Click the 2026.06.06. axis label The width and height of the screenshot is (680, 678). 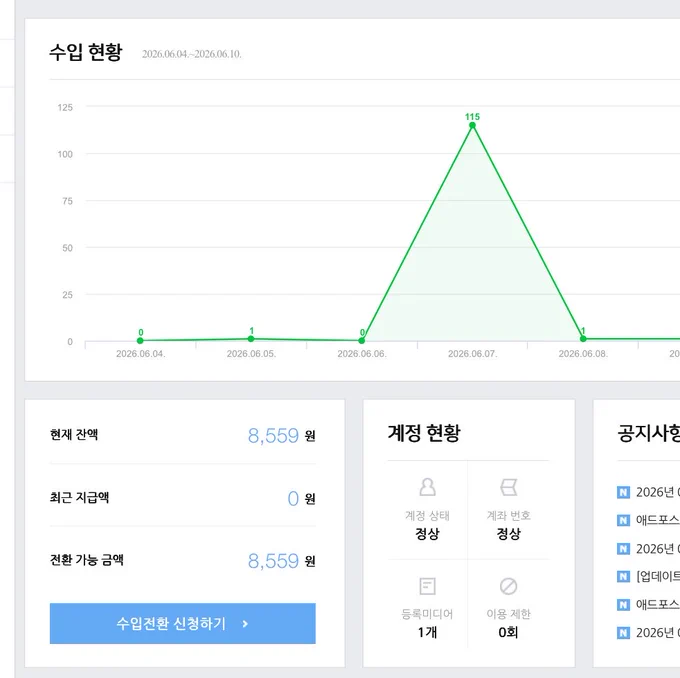[362, 354]
